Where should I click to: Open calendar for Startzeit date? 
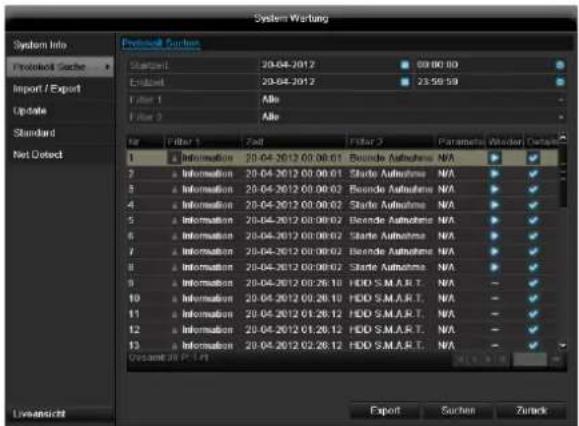point(405,65)
